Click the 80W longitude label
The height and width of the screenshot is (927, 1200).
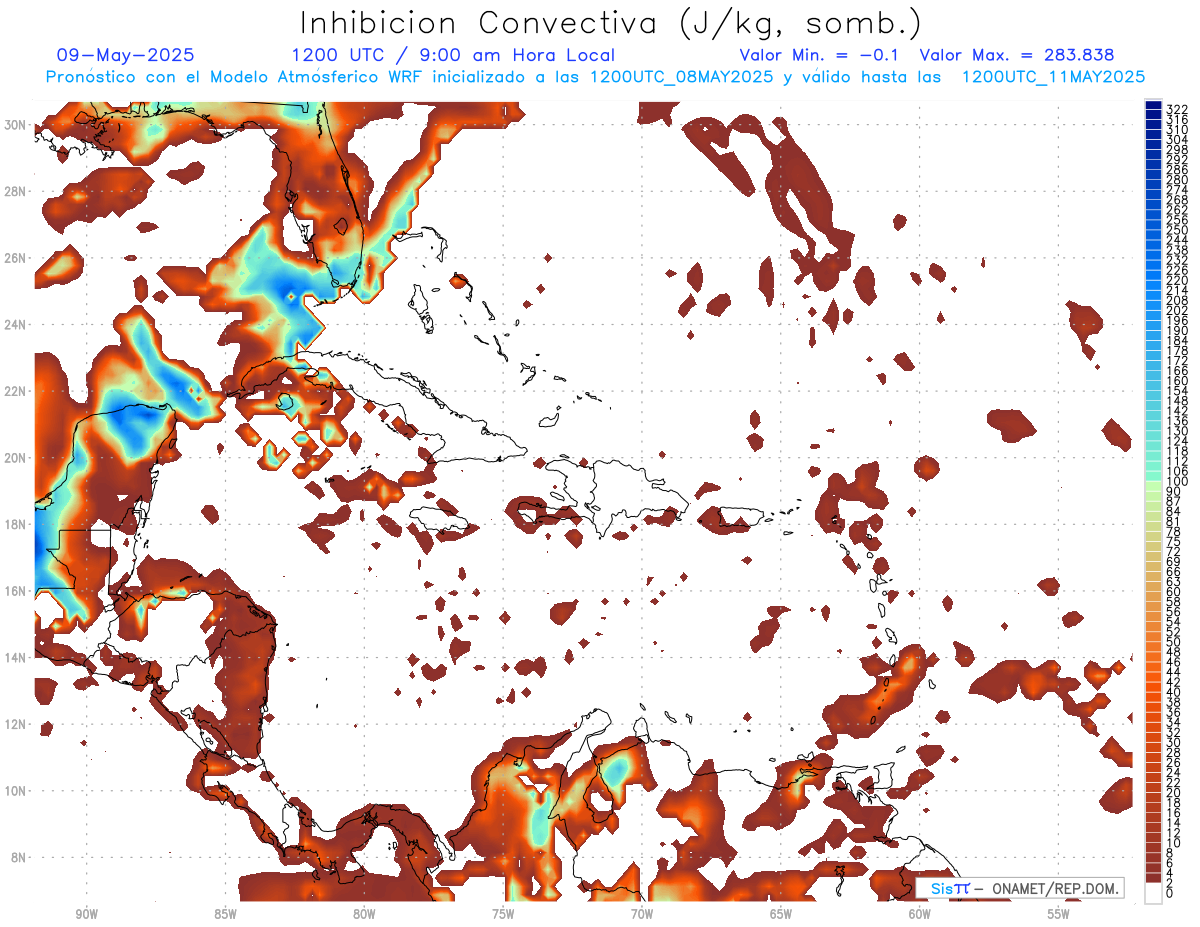364,914
